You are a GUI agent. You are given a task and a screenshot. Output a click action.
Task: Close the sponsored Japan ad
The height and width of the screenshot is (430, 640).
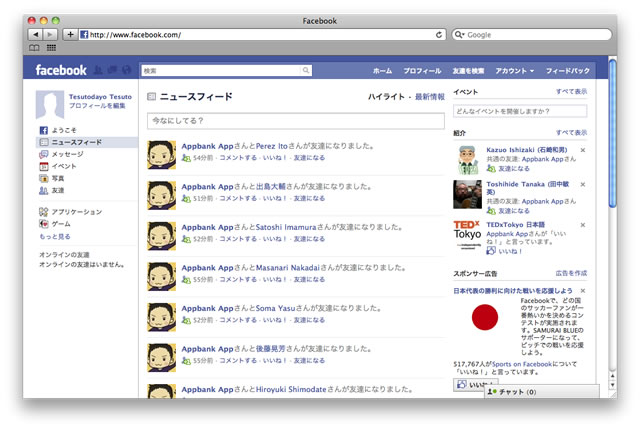583,291
